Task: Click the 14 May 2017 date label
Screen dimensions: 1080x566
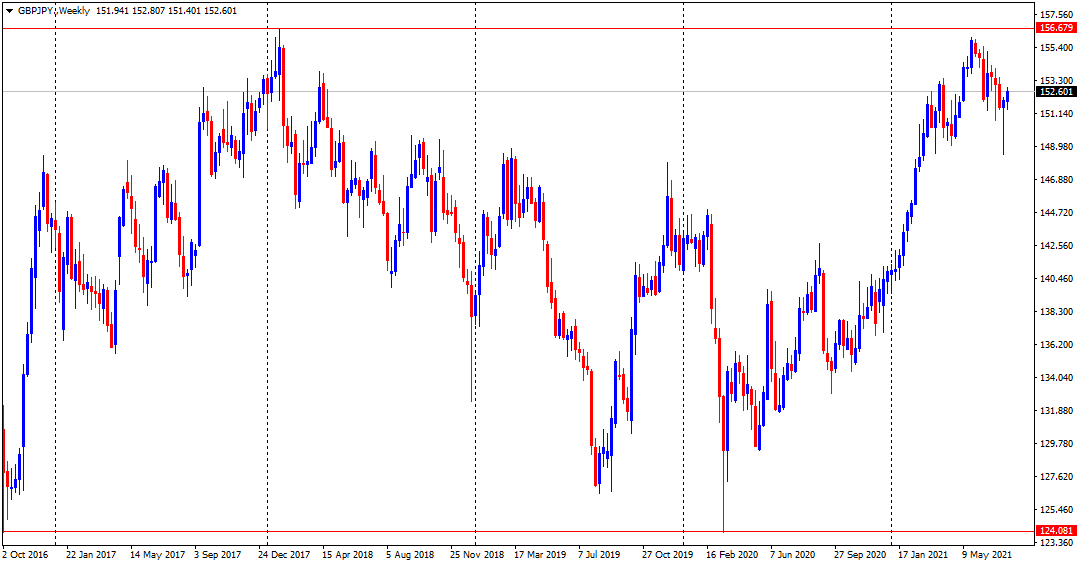Action: tap(157, 554)
